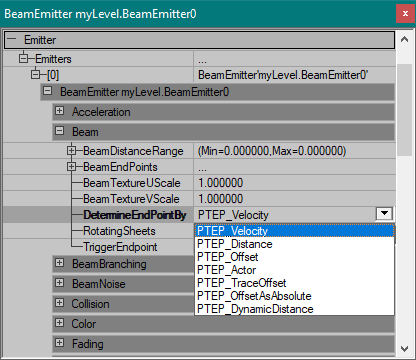Click the scrollbar down arrow
The image size is (416, 360).
click(405, 349)
